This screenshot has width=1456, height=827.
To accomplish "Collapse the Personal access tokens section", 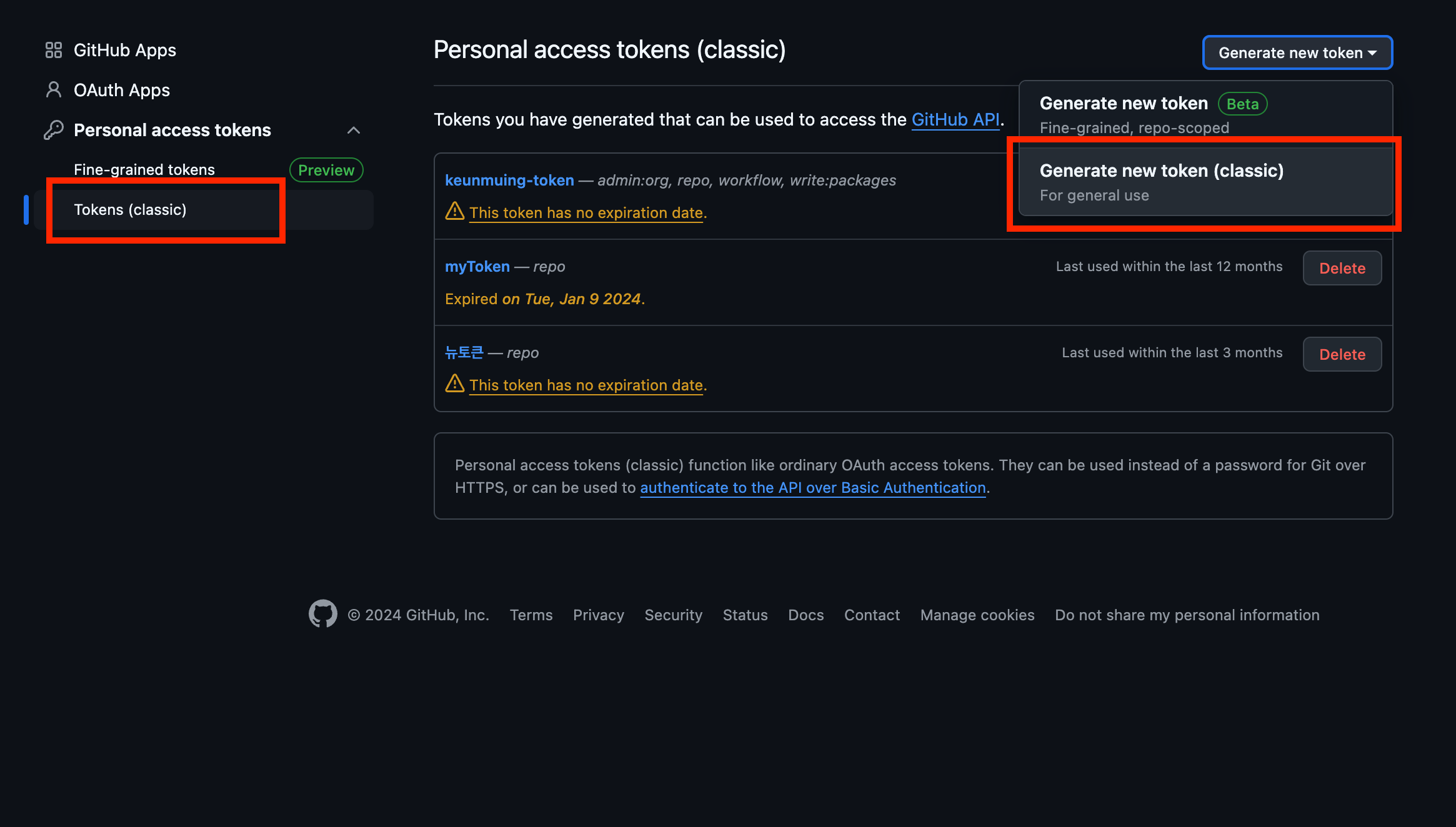I will click(x=354, y=130).
